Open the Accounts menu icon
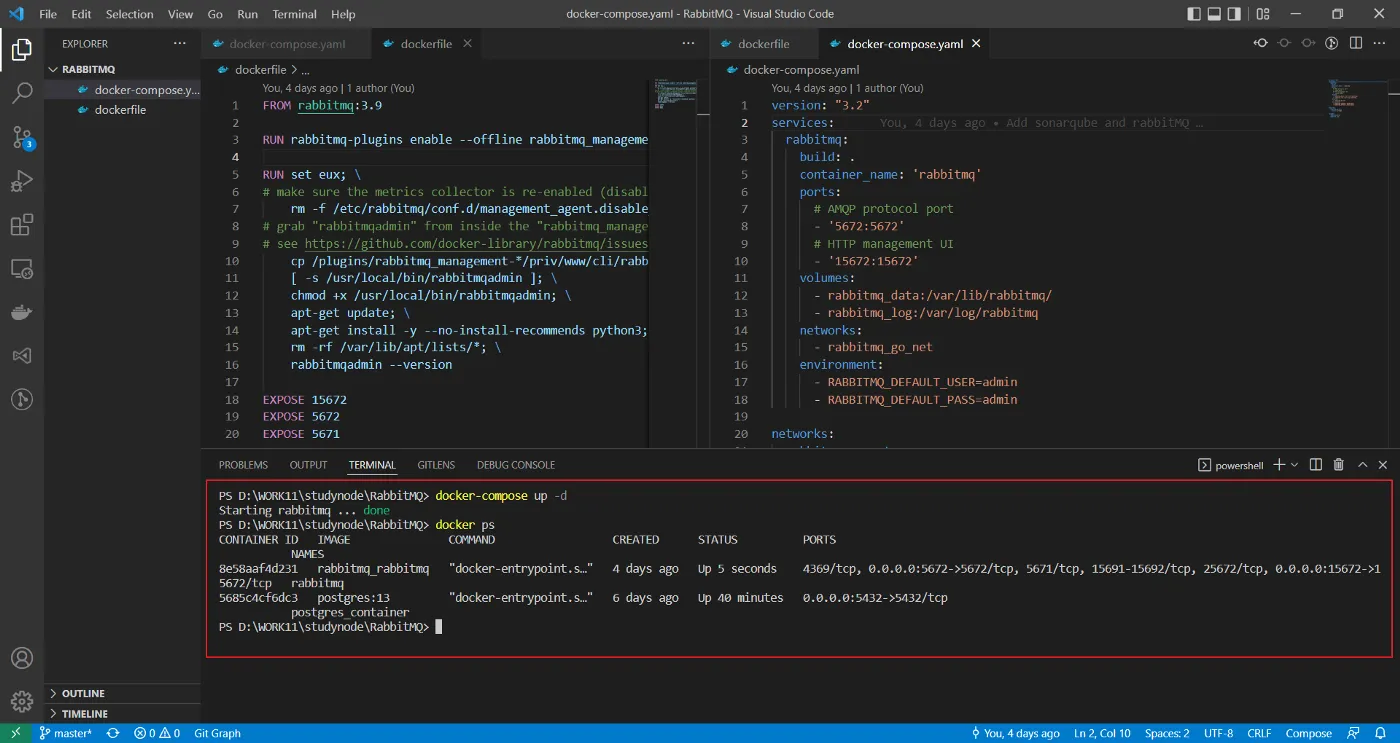This screenshot has width=1400, height=743. 21,658
